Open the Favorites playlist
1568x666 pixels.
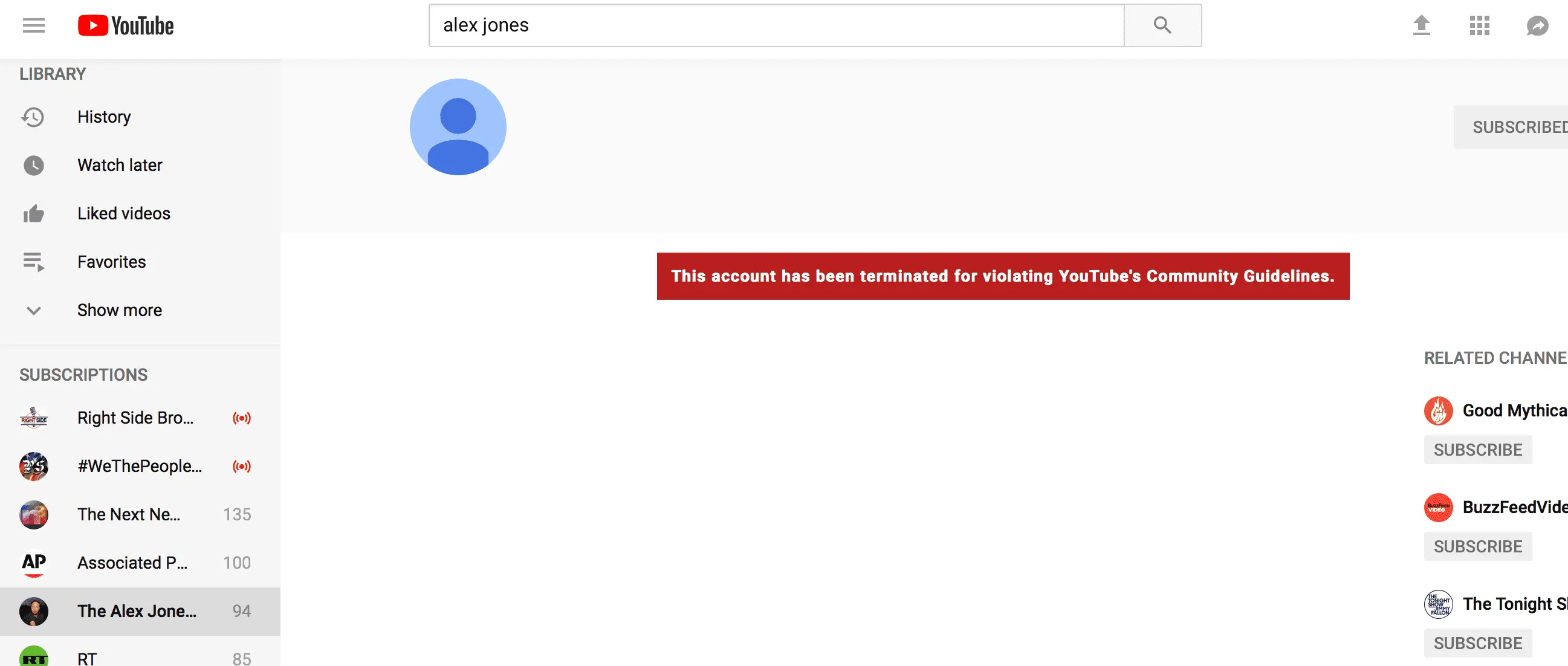pyautogui.click(x=111, y=262)
